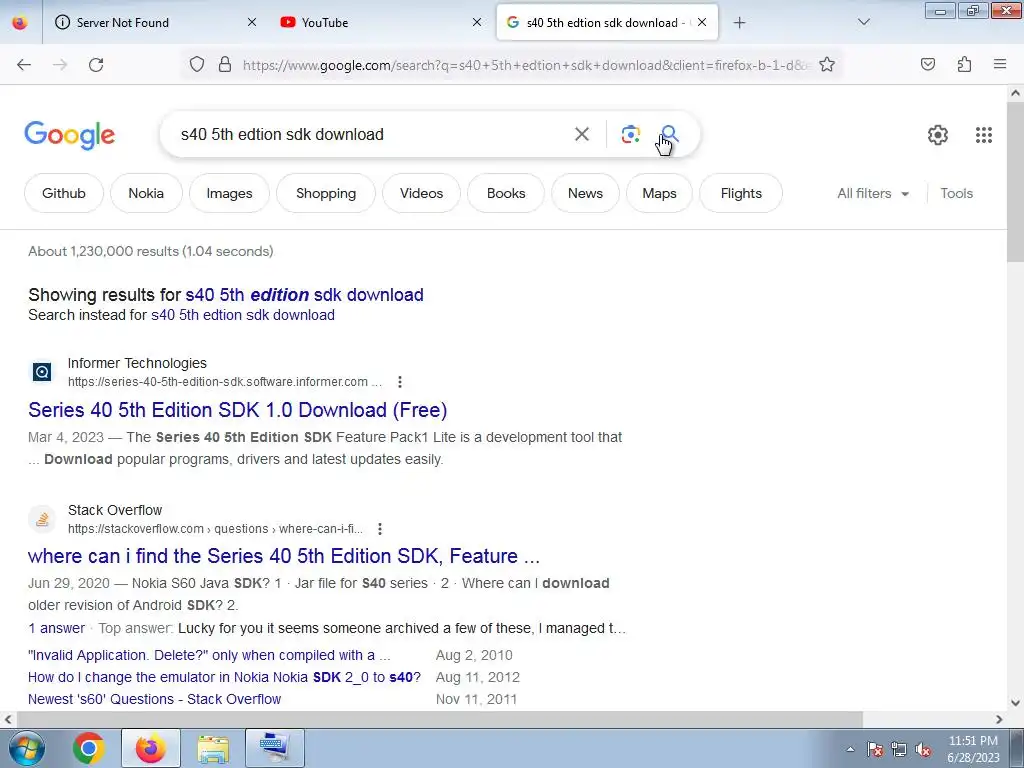
Task: Open more options for Stack Overflow result
Action: point(380,529)
